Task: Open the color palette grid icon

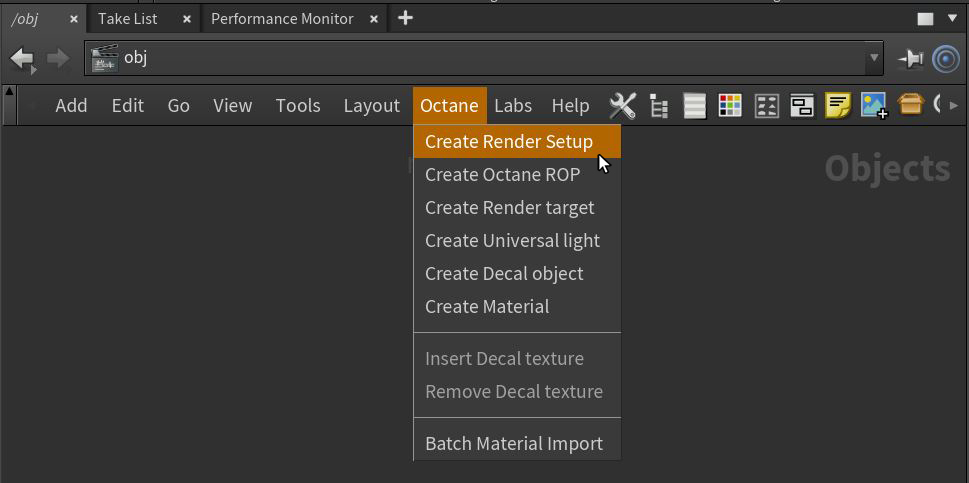Action: tap(730, 105)
